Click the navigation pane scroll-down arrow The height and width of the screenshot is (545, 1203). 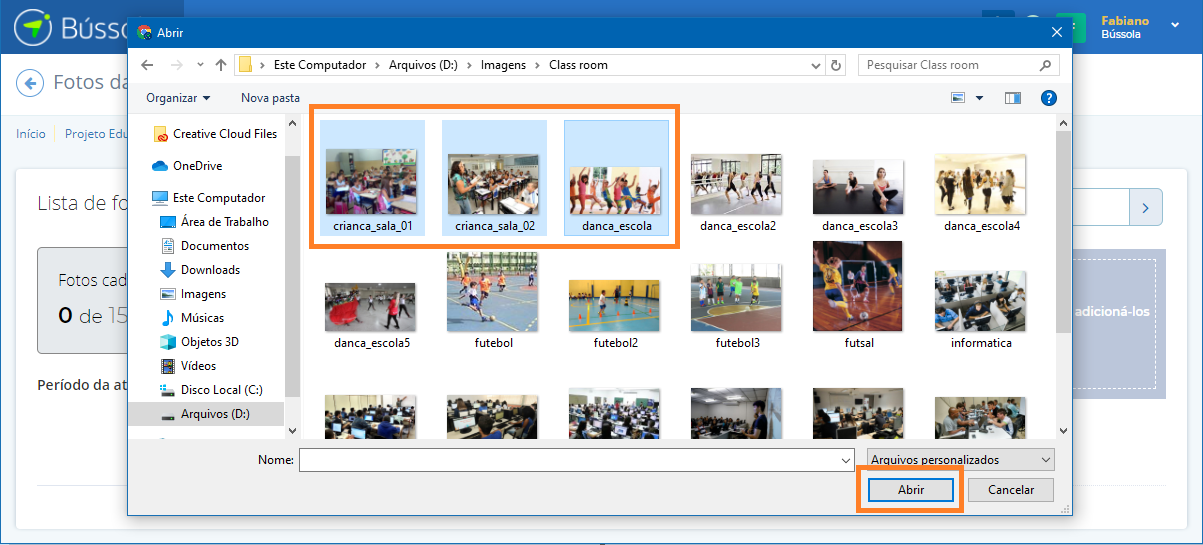tap(292, 431)
